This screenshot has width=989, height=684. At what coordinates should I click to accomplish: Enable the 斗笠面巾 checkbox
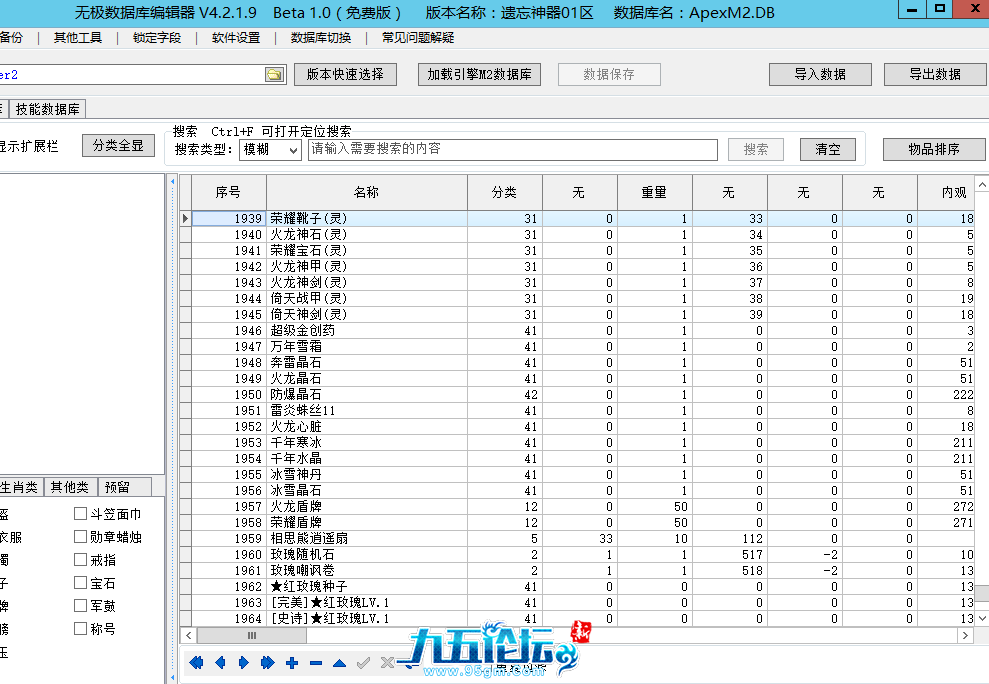[81, 514]
